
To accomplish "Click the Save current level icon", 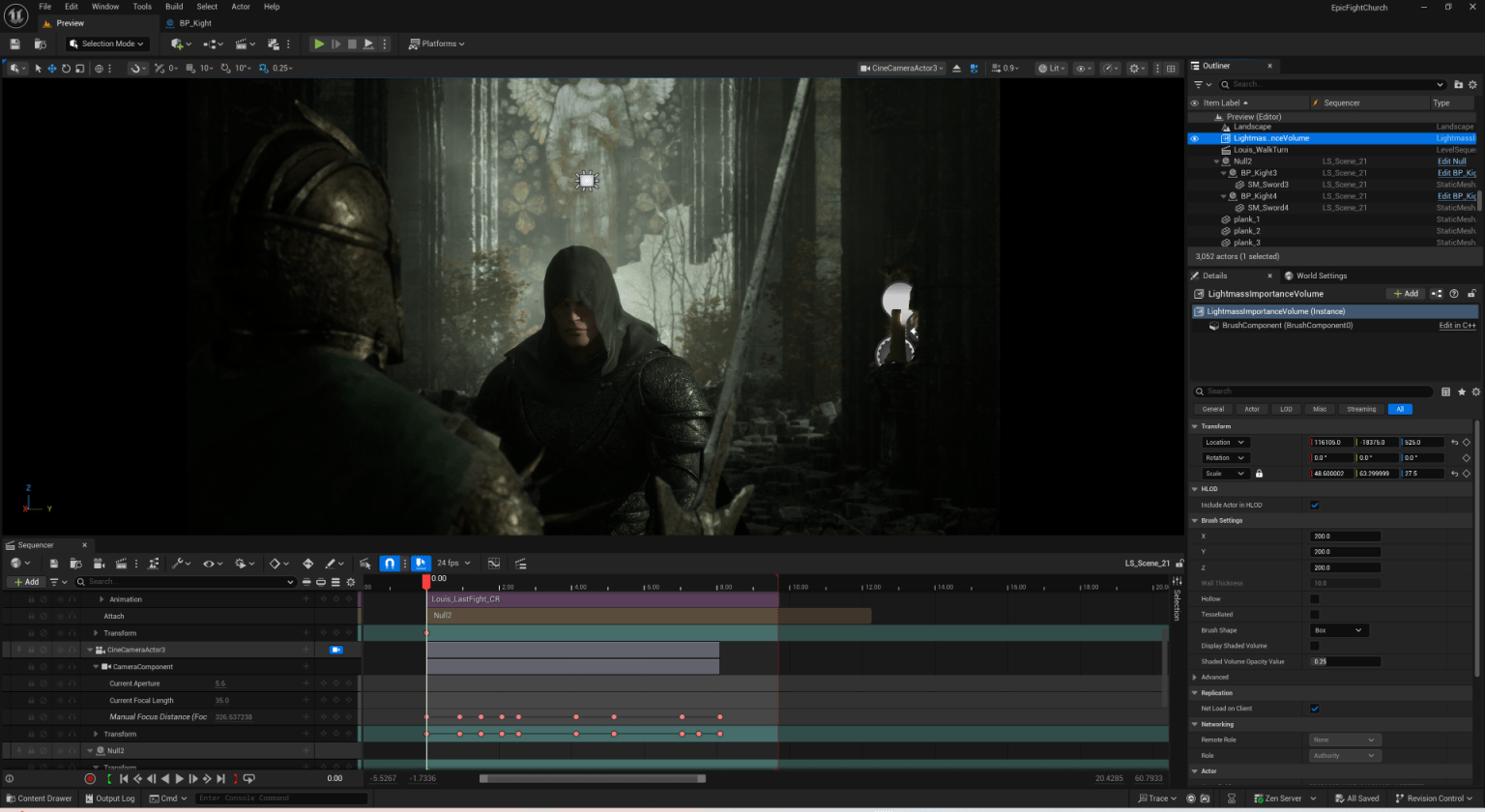I will (x=15, y=43).
